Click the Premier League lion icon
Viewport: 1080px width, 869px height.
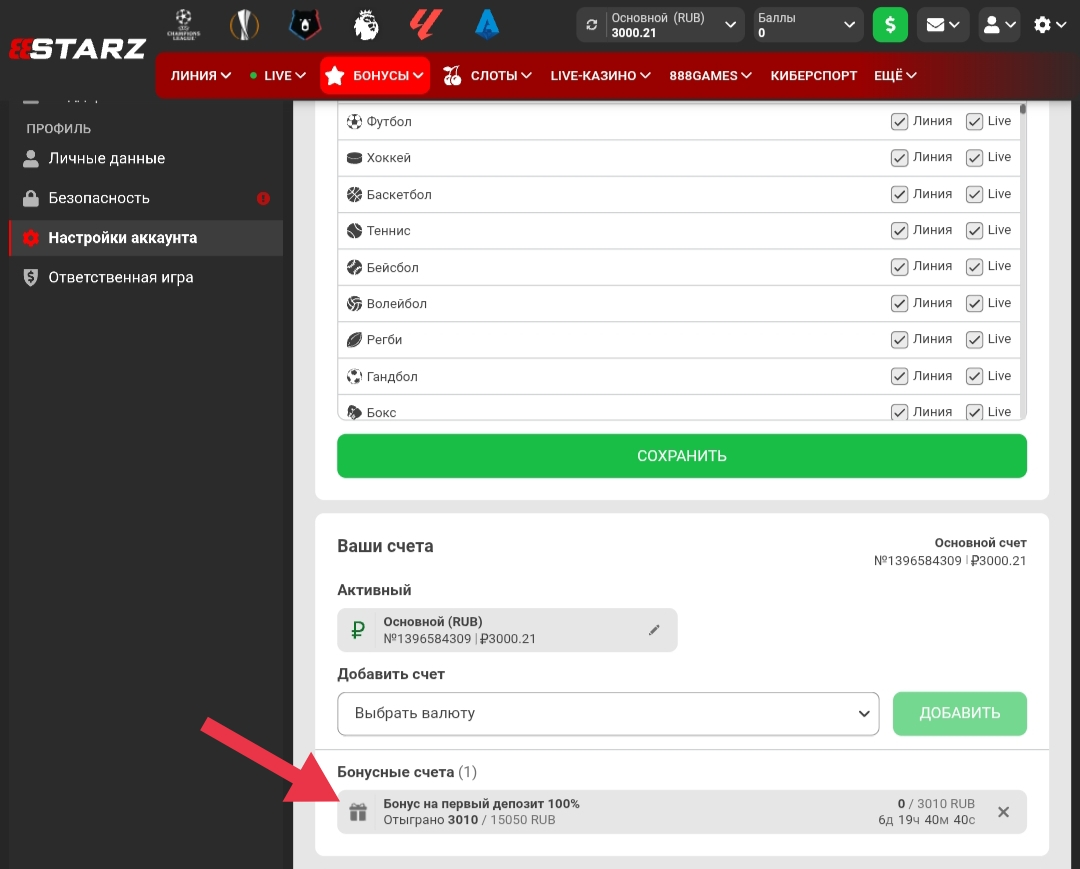point(367,24)
